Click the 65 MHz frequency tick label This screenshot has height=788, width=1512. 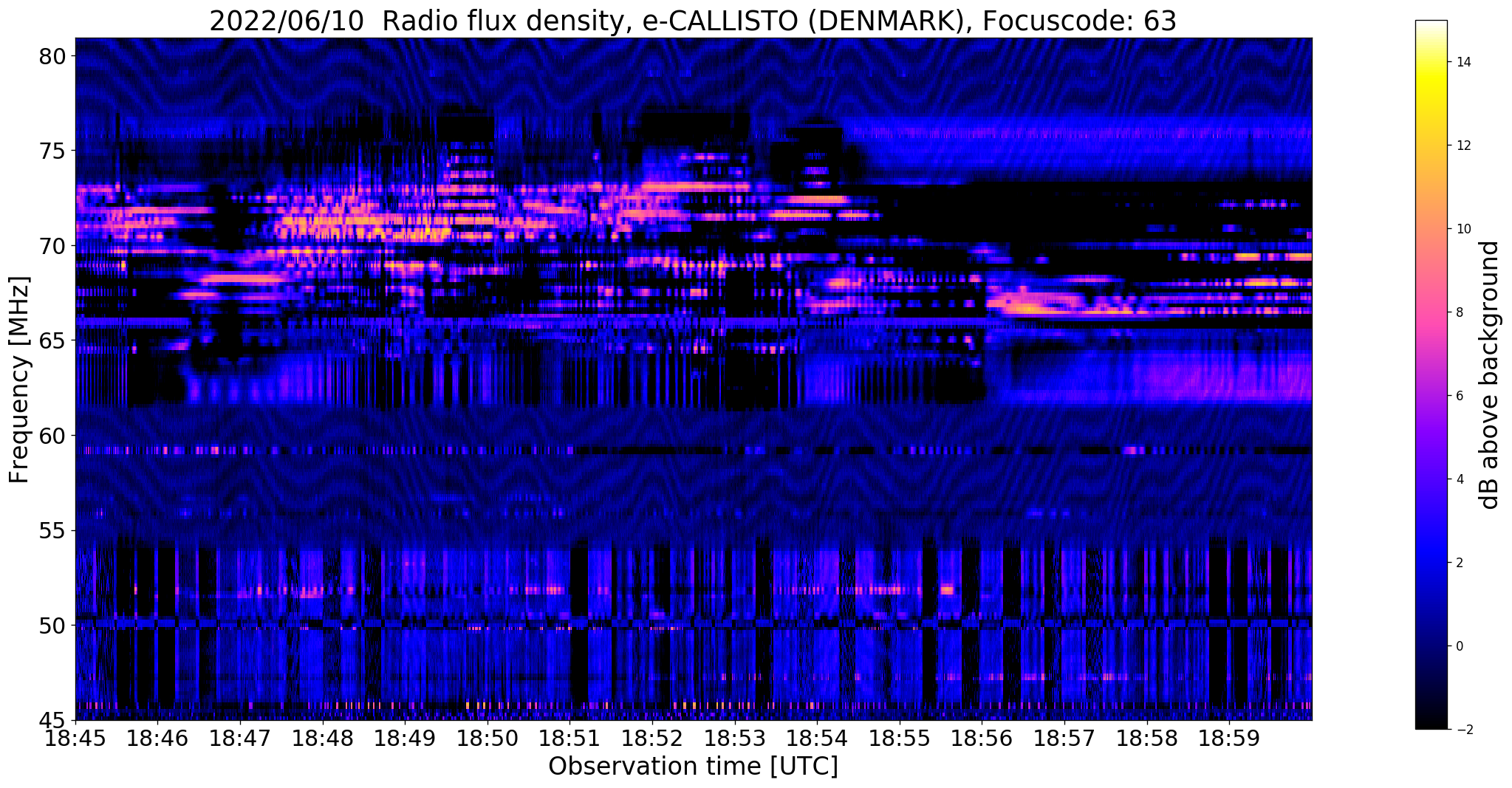(x=52, y=341)
